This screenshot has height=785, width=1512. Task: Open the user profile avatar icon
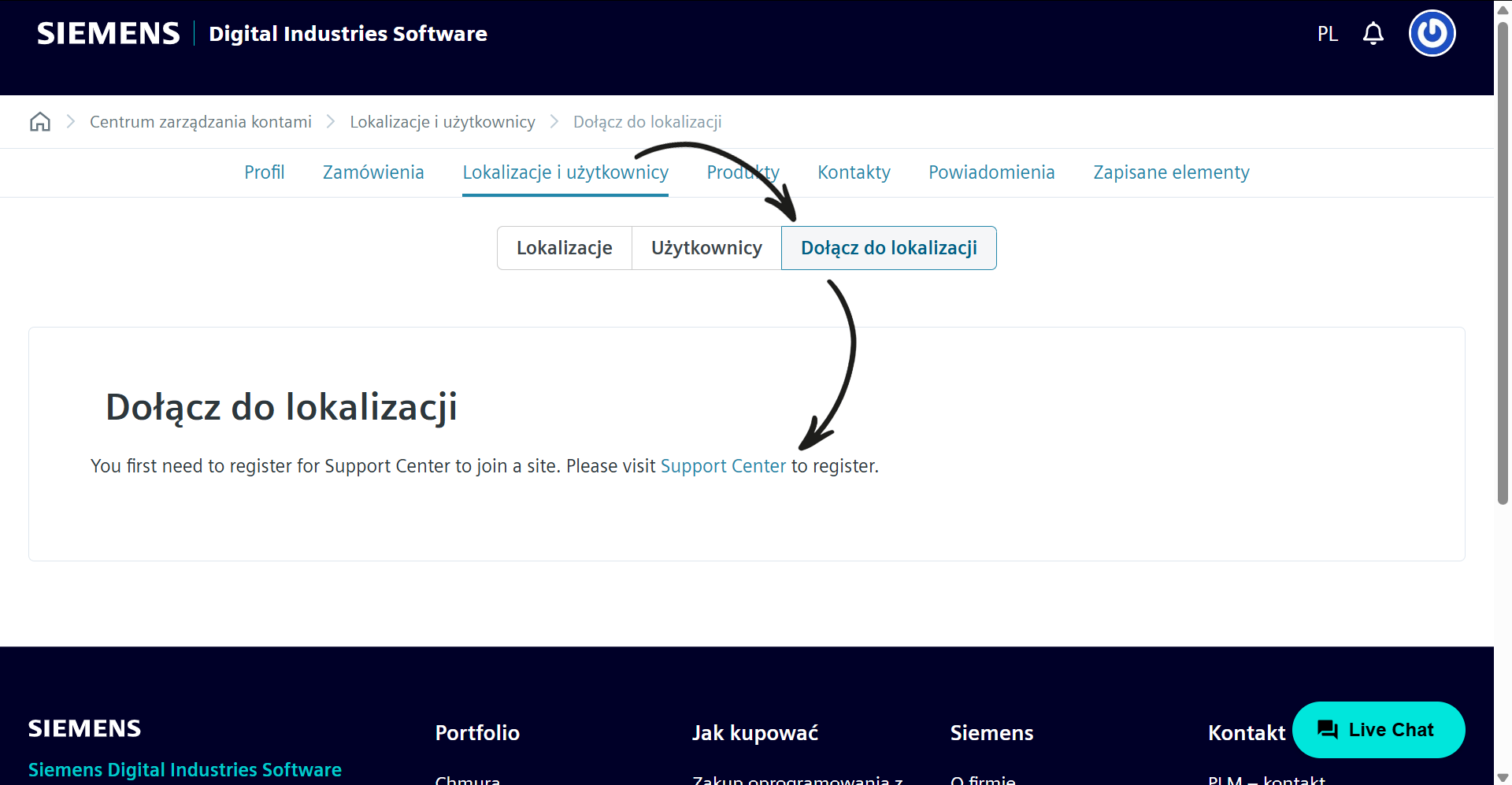point(1432,33)
